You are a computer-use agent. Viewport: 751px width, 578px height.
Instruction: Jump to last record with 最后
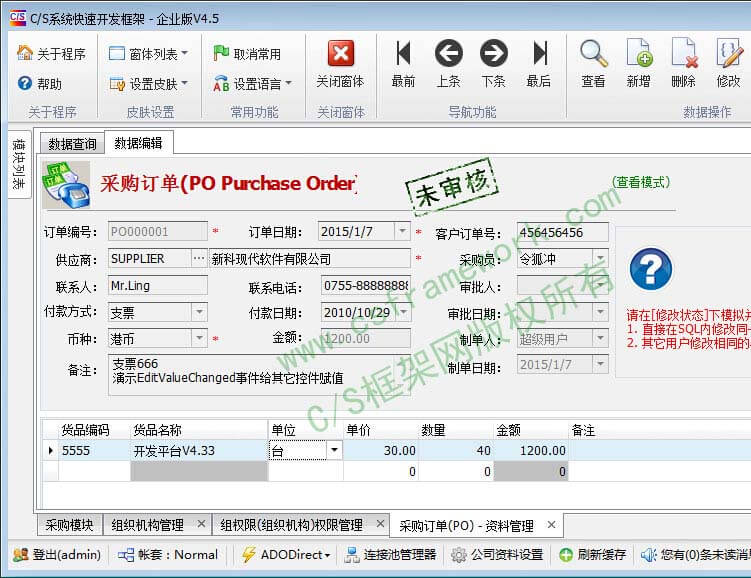click(539, 54)
